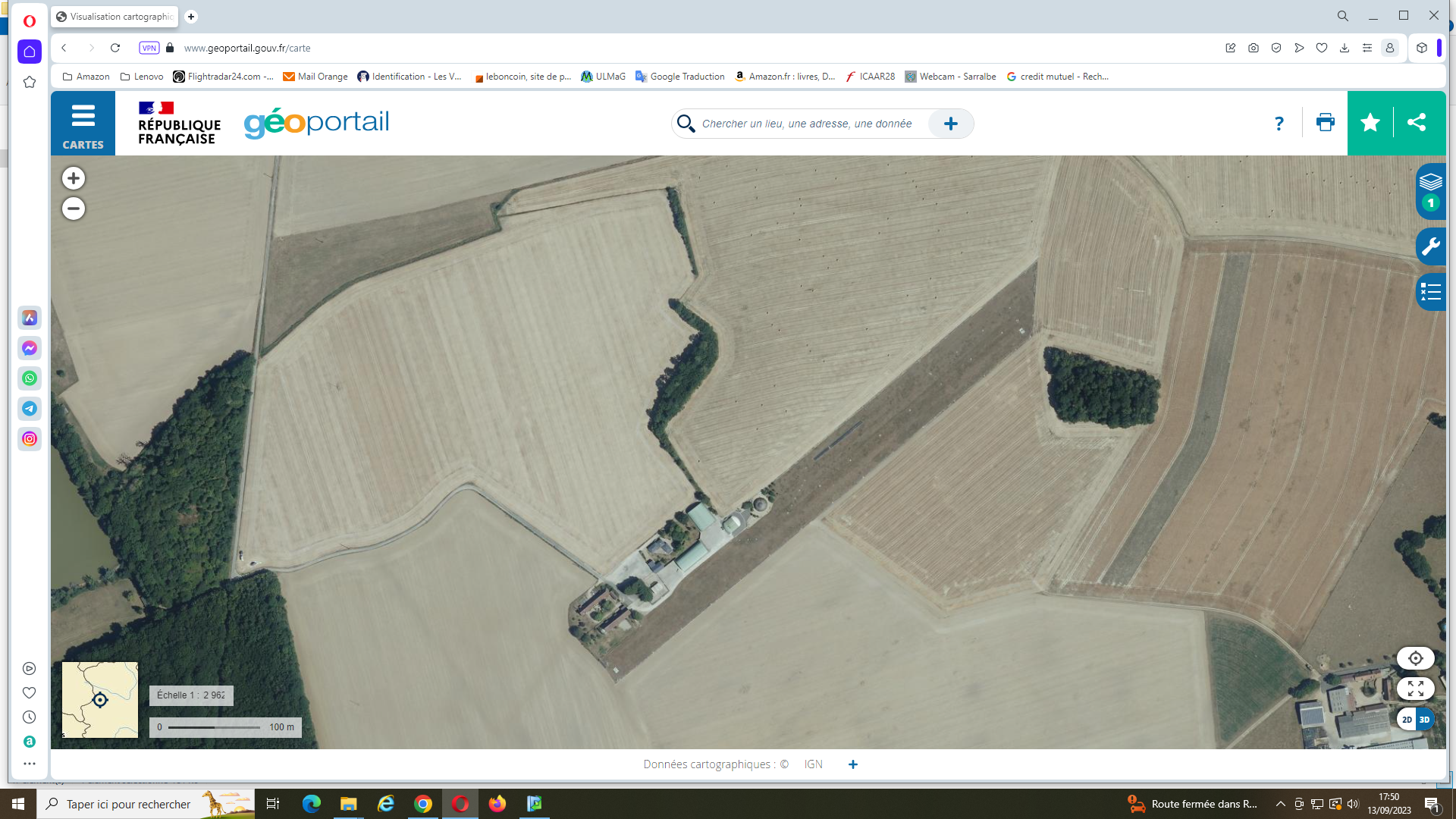The image size is (1456, 819).
Task: Expand advanced search plus button
Action: point(950,124)
